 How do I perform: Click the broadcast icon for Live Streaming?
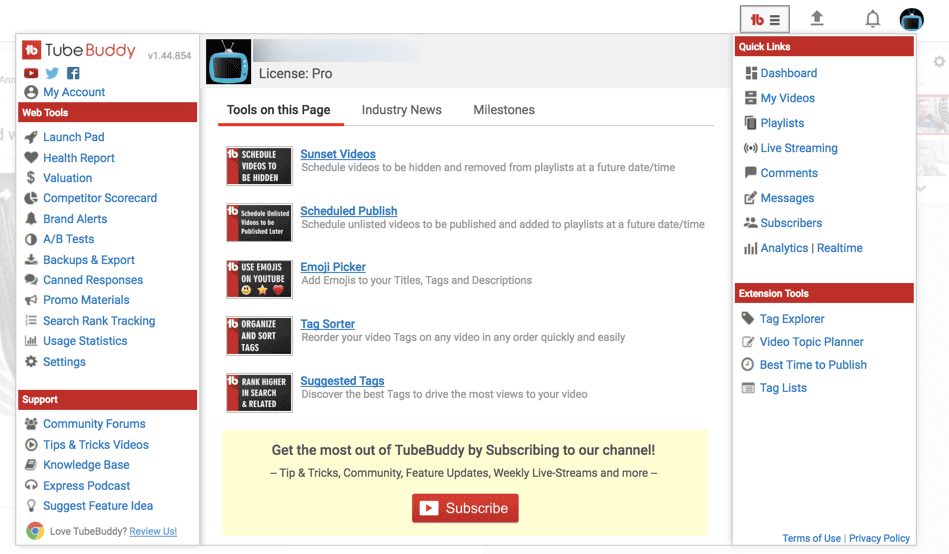[750, 148]
